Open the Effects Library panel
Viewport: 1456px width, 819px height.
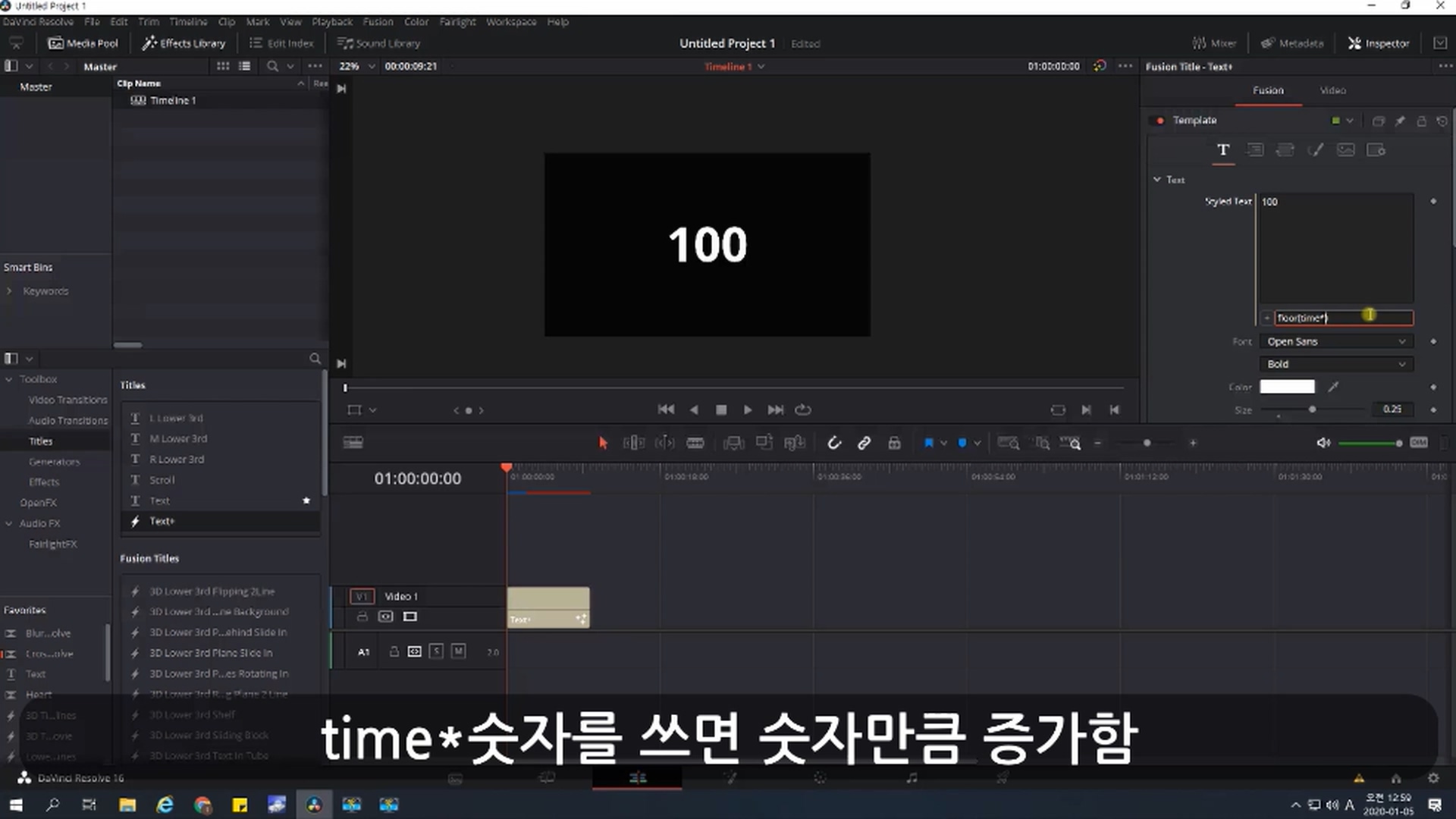pos(184,43)
